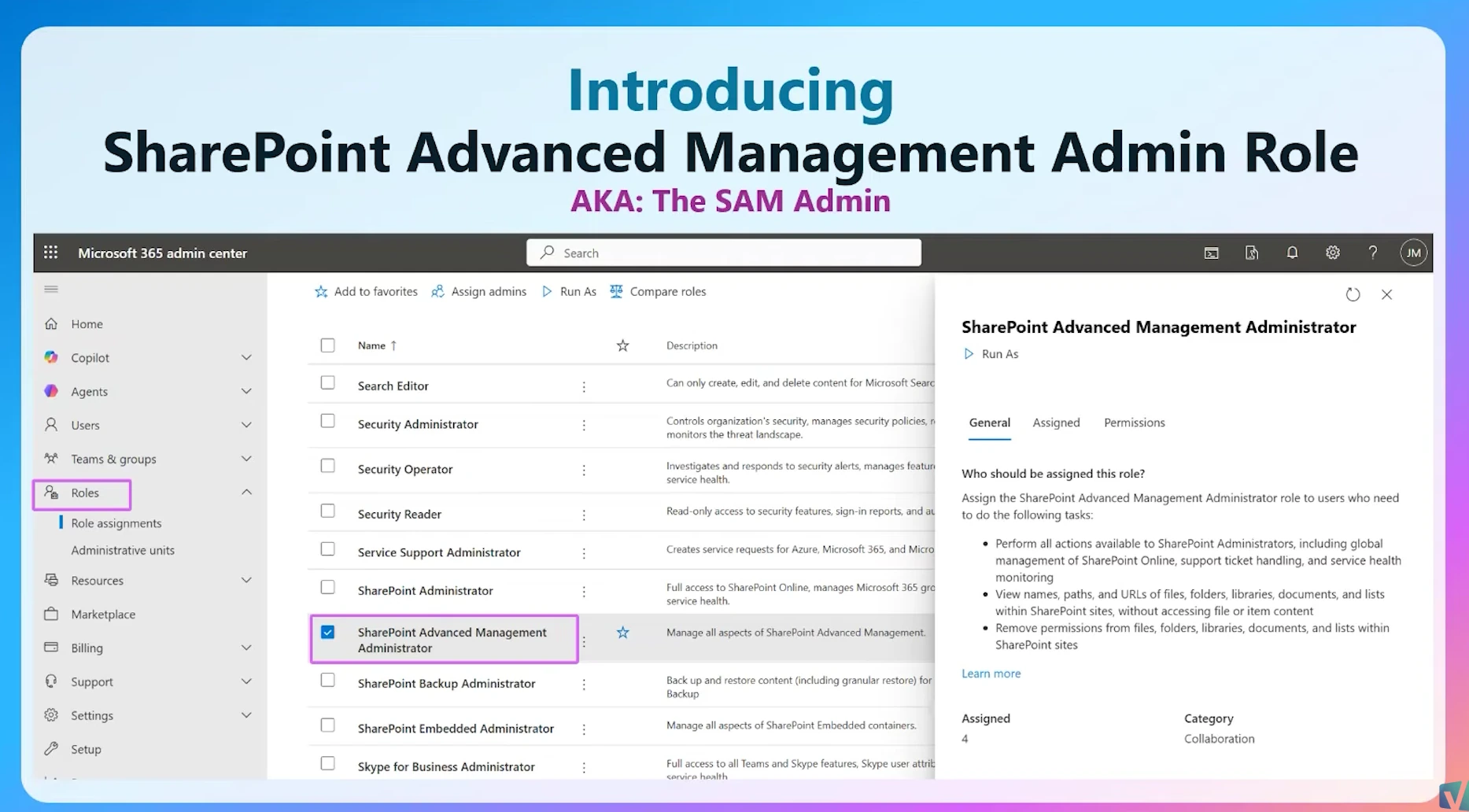Viewport: 1469px width, 812px height.
Task: Sort roles by the Name column
Action: (378, 345)
